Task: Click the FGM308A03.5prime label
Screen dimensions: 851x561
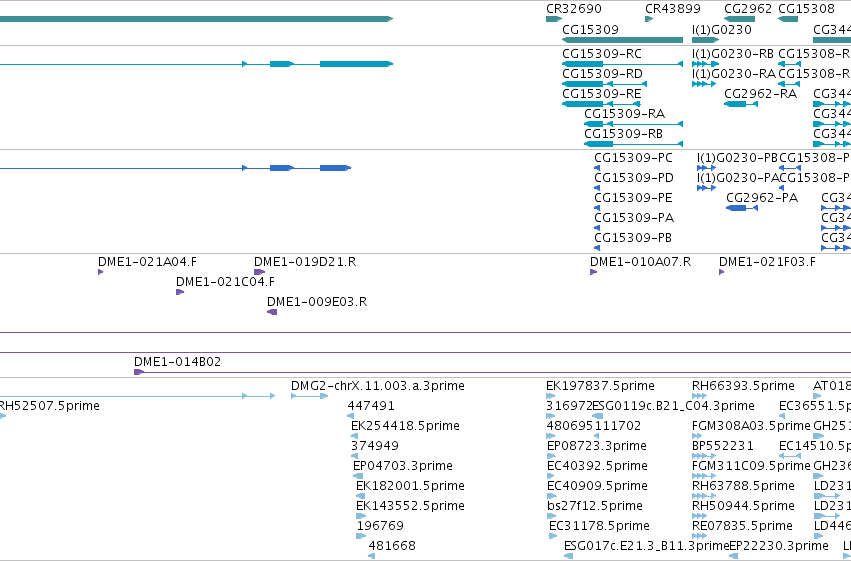Action: [751, 426]
